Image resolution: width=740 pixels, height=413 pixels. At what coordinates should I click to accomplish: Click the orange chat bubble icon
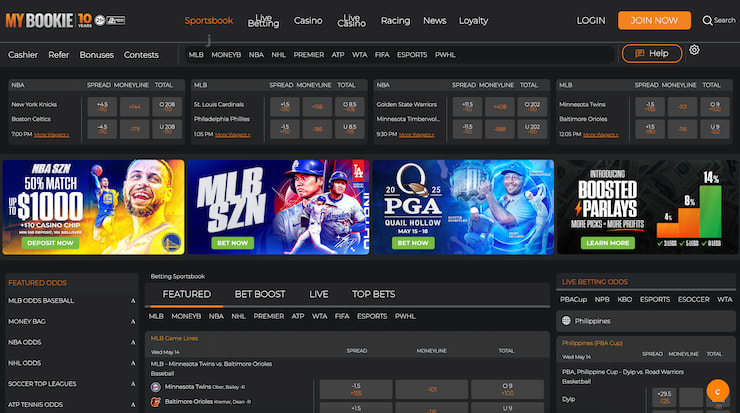click(x=717, y=391)
